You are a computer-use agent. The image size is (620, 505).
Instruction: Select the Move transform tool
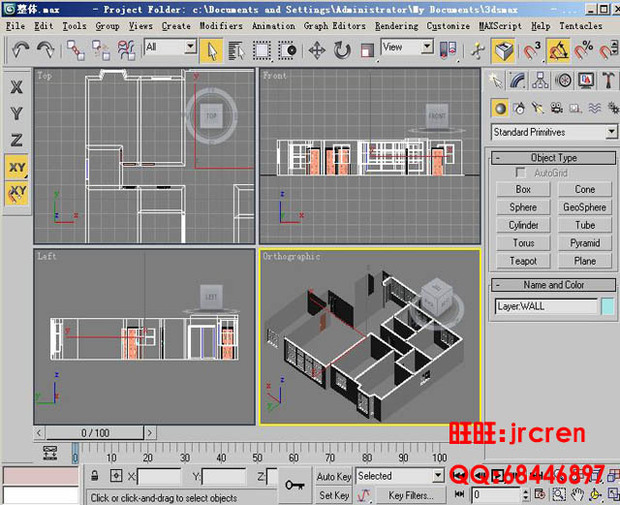click(316, 49)
